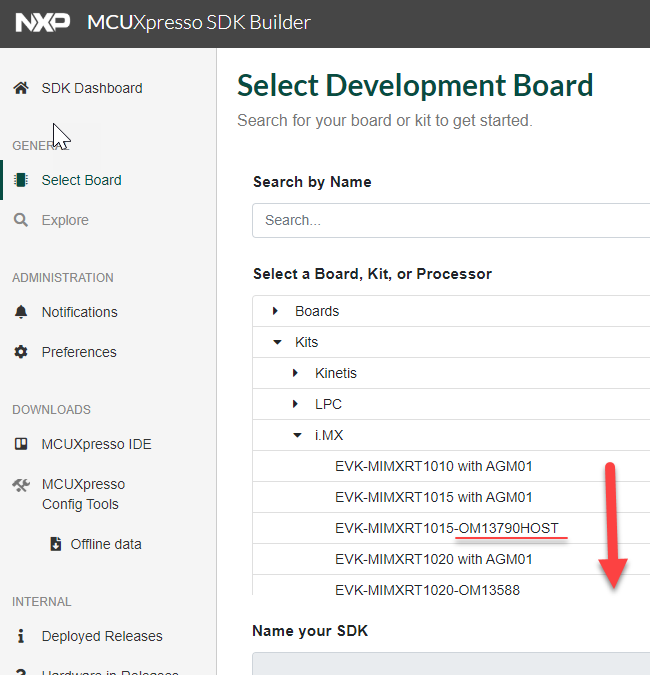Click the NXP logo

click(x=45, y=22)
